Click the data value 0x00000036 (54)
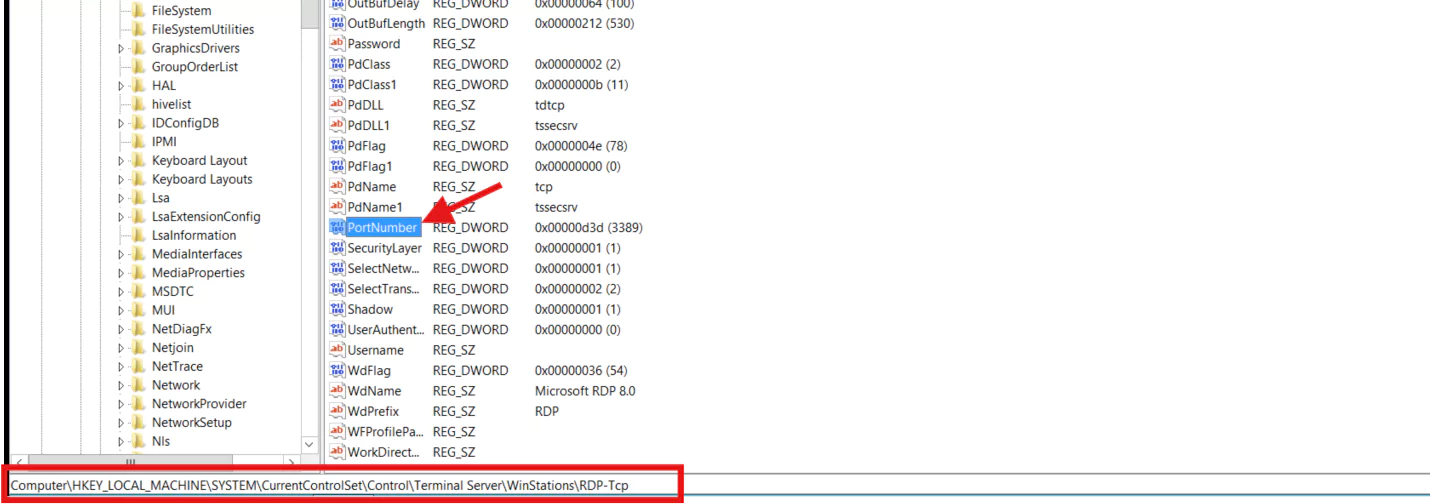Image resolution: width=1430 pixels, height=504 pixels. pyautogui.click(x=581, y=371)
